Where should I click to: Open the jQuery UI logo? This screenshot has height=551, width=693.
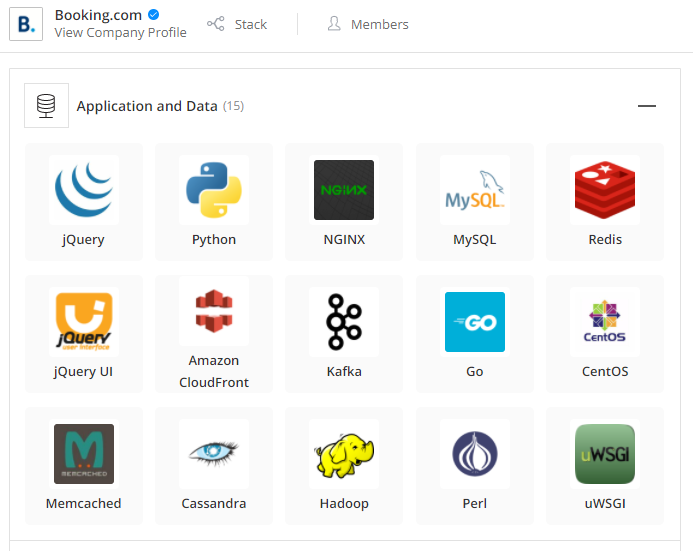pyautogui.click(x=84, y=322)
